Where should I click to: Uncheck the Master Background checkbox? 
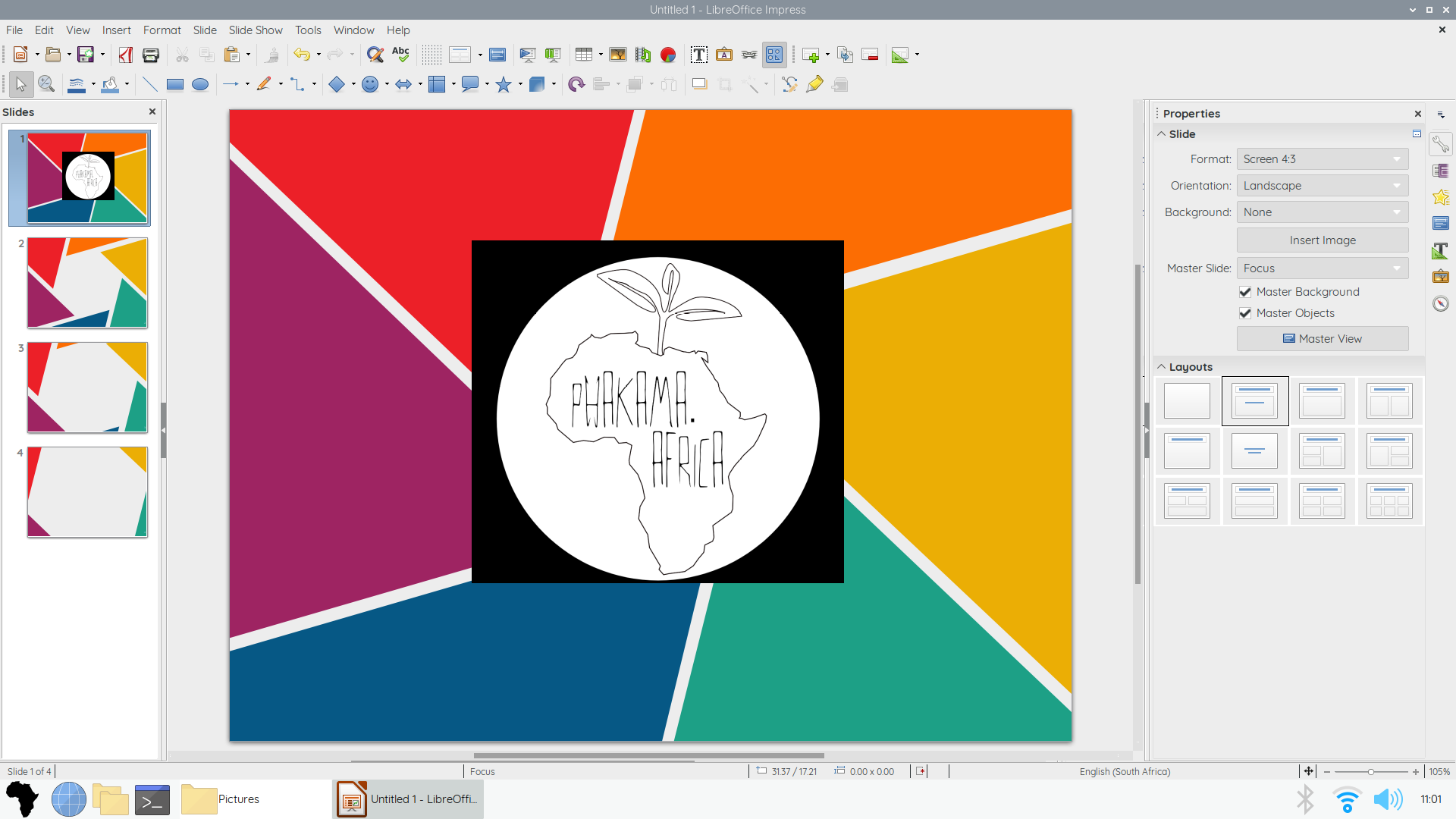click(1245, 292)
